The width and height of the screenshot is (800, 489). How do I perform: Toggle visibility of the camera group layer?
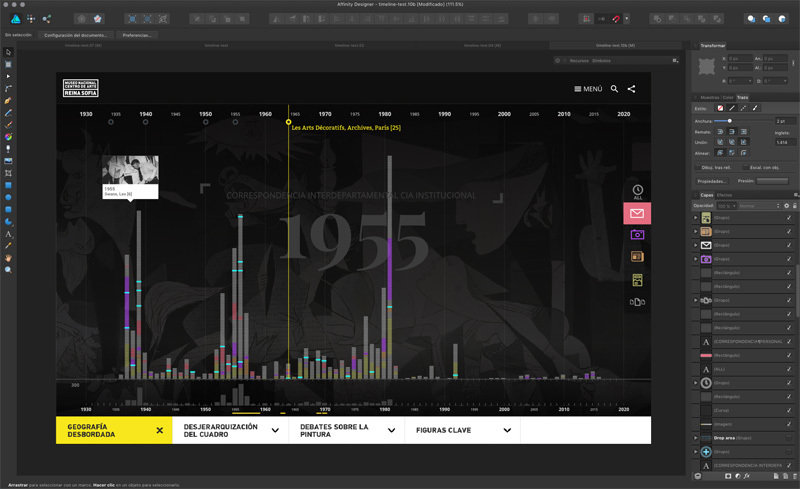point(789,259)
